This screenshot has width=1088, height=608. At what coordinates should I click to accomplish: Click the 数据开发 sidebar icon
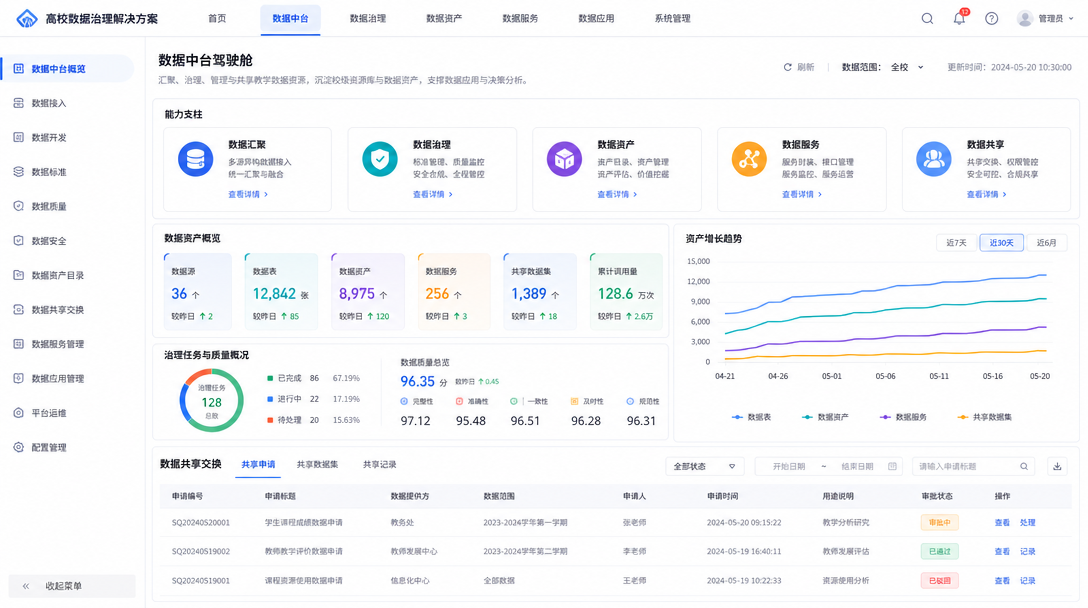19,137
